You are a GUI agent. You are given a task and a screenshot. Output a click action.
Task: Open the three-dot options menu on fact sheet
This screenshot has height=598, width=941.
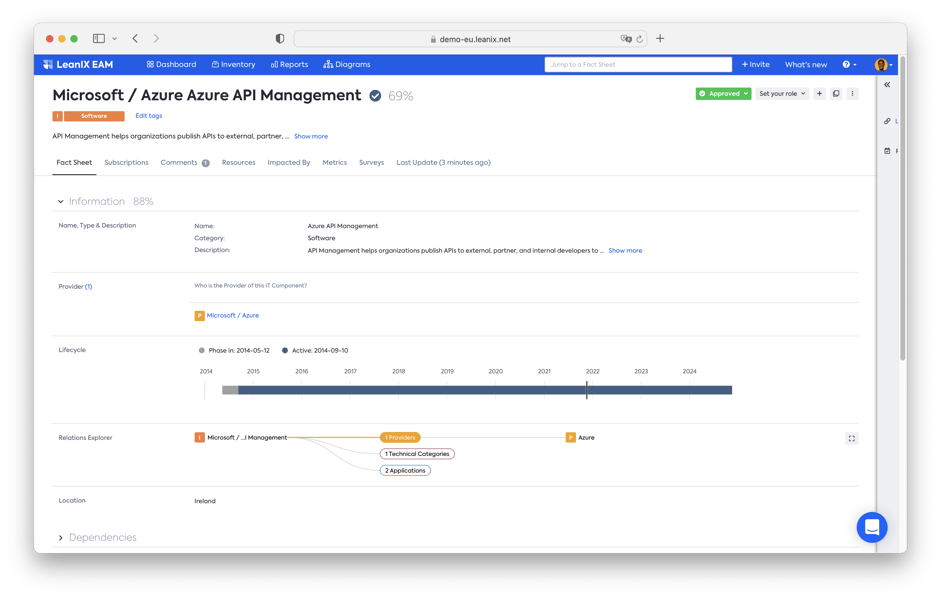coord(853,93)
